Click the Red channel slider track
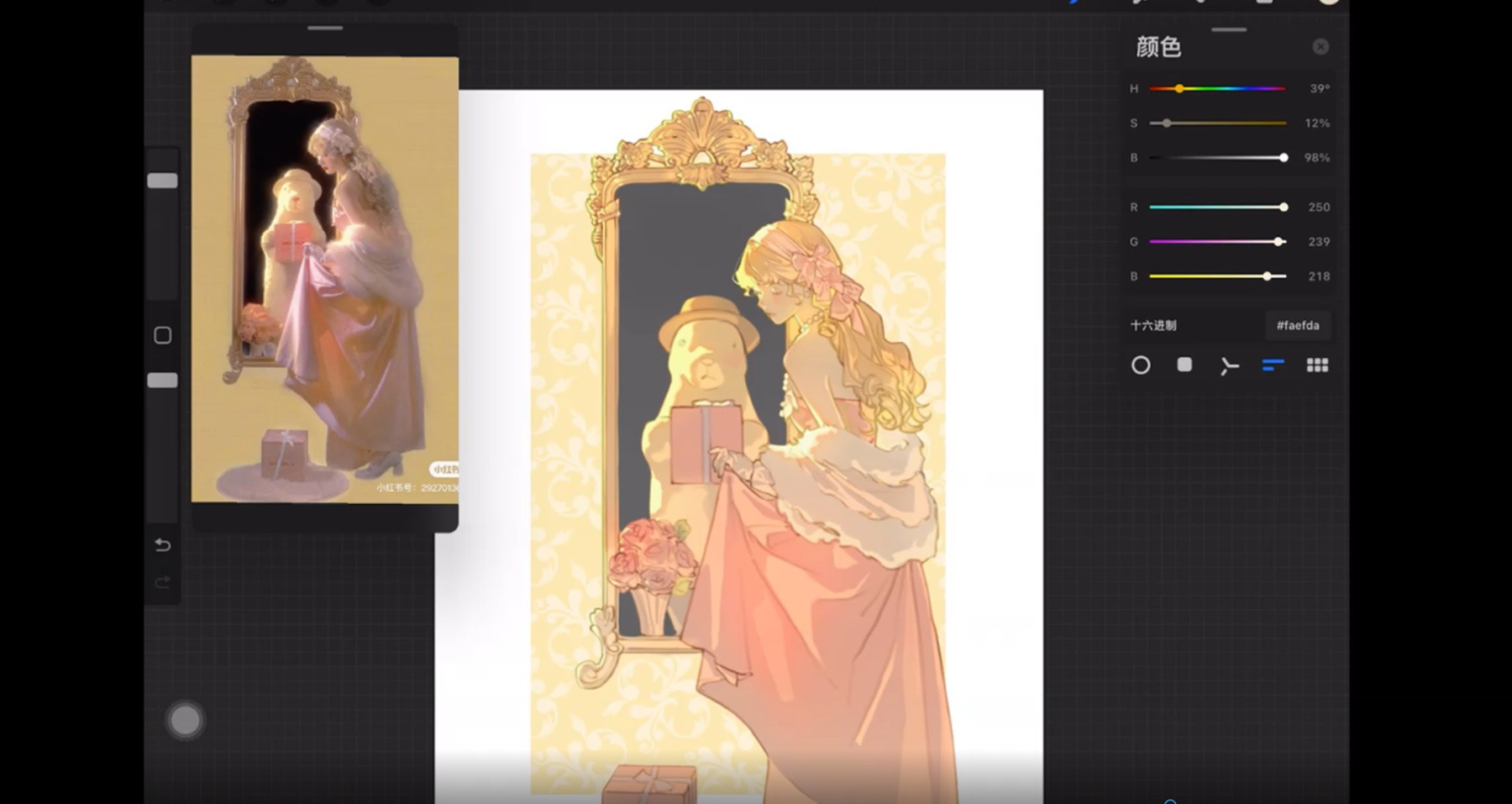The image size is (1512, 804). [1217, 208]
